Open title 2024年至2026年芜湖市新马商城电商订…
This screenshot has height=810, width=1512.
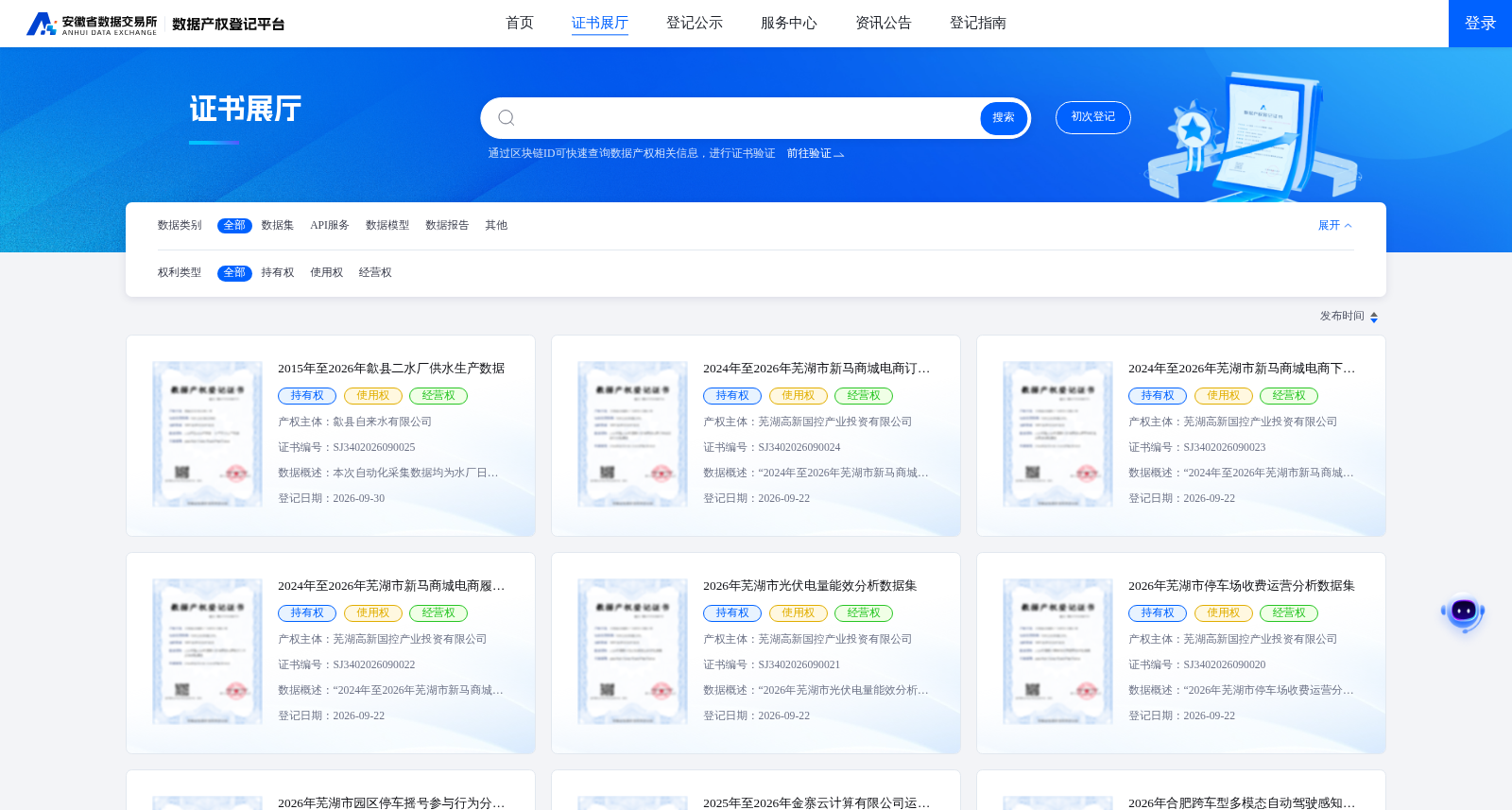[x=816, y=369]
